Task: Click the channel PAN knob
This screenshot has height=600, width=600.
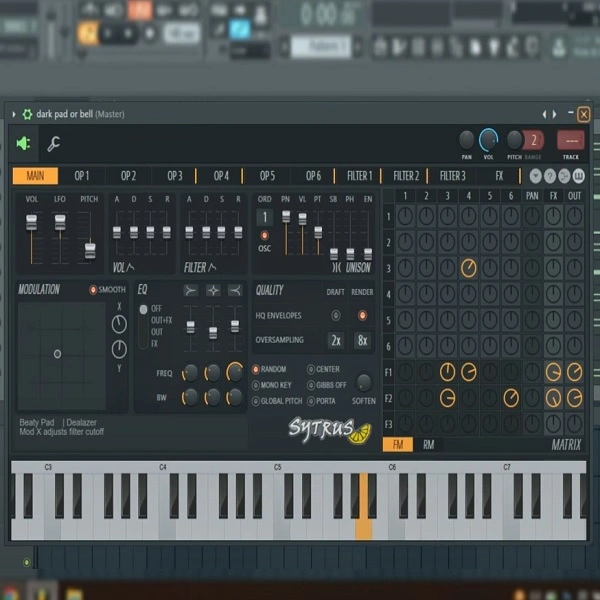Action: (466, 140)
